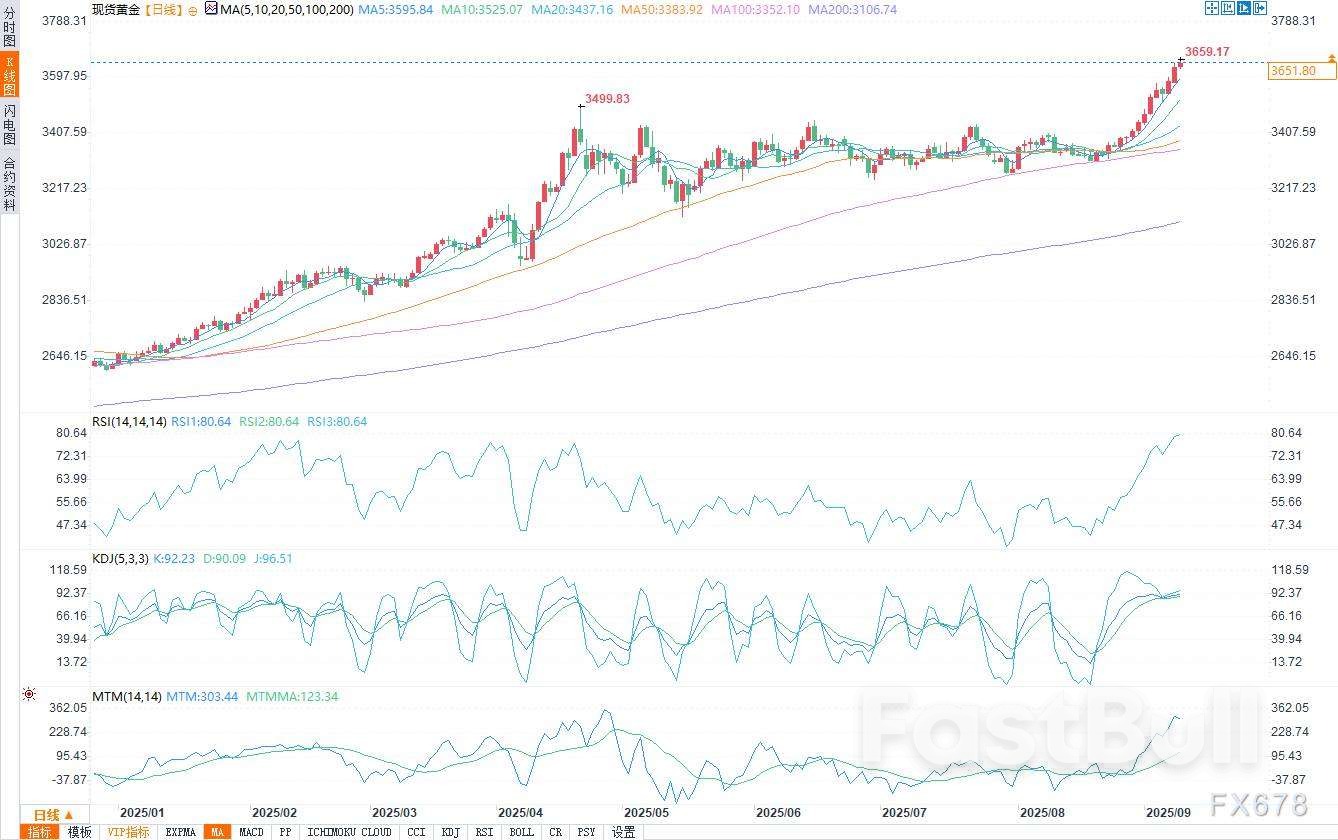
Task: Click the red sun icon near MTM
Action: click(x=29, y=694)
